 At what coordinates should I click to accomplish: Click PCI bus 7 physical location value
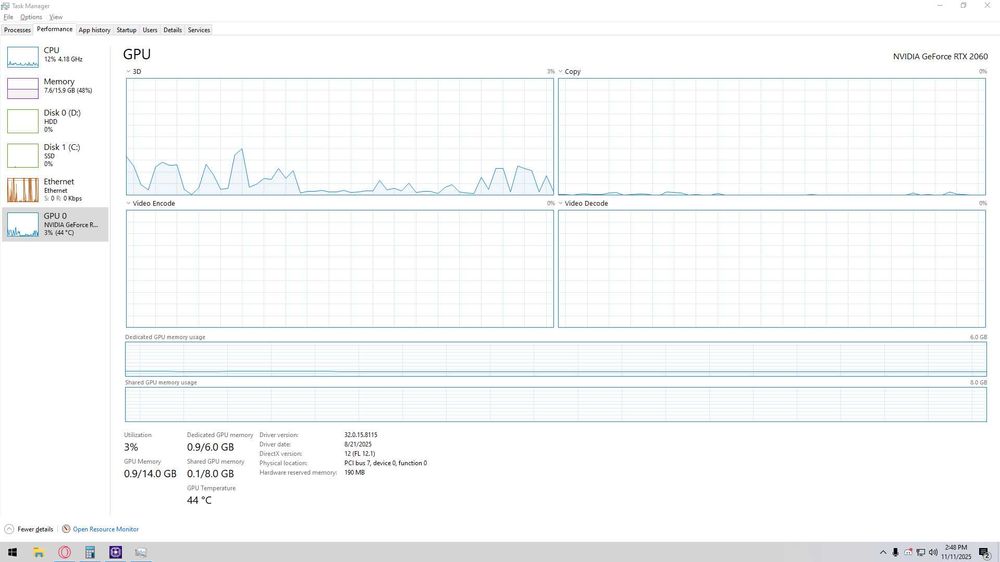coord(386,463)
